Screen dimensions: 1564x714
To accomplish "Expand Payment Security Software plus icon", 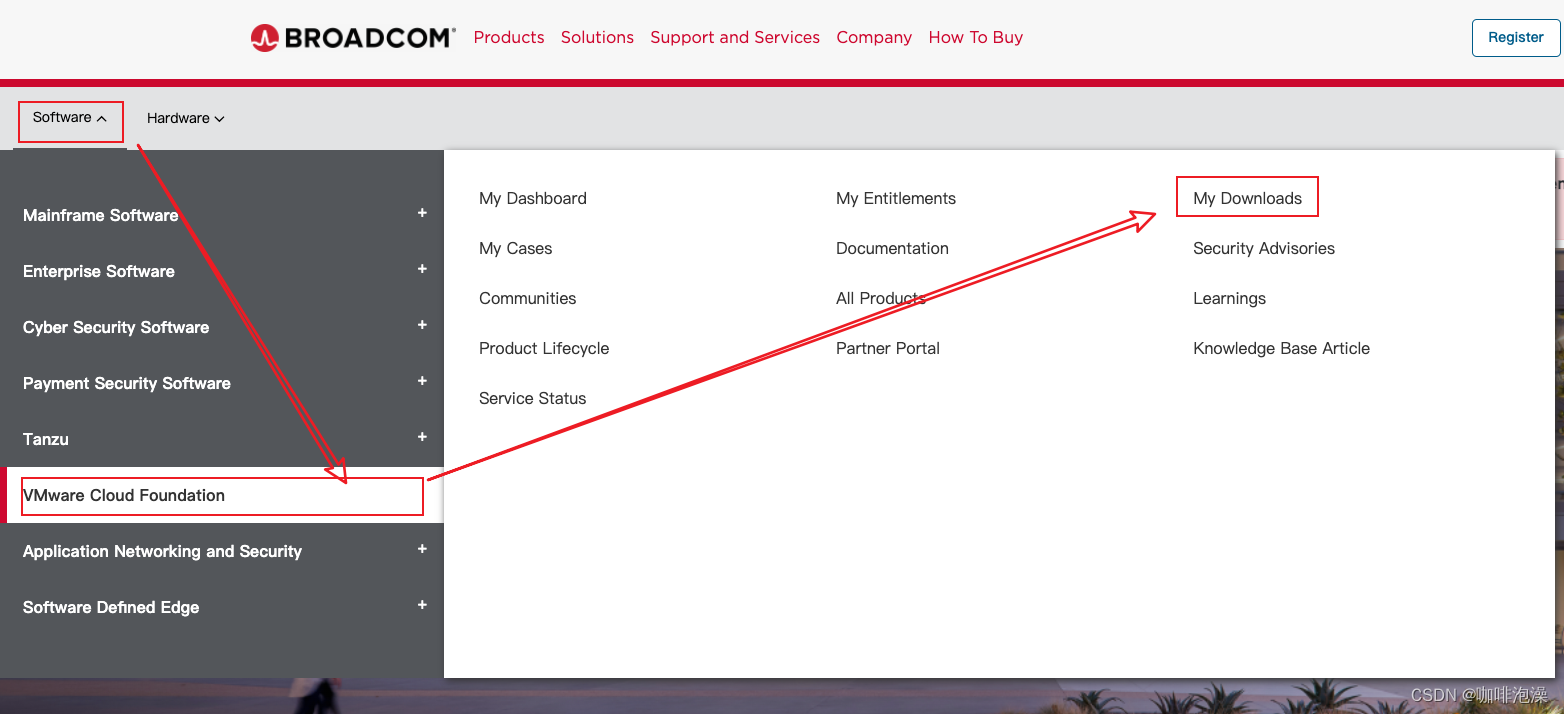I will 422,381.
